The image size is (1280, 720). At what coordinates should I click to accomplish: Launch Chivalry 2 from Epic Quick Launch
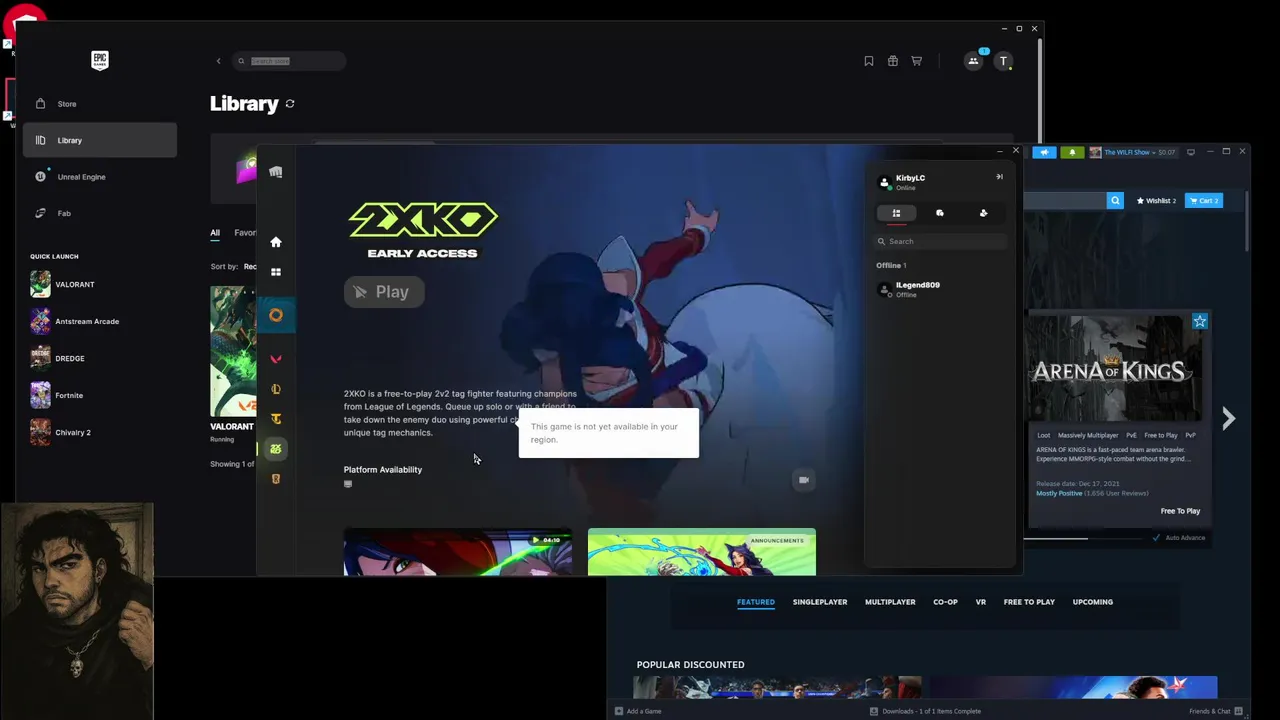60,432
